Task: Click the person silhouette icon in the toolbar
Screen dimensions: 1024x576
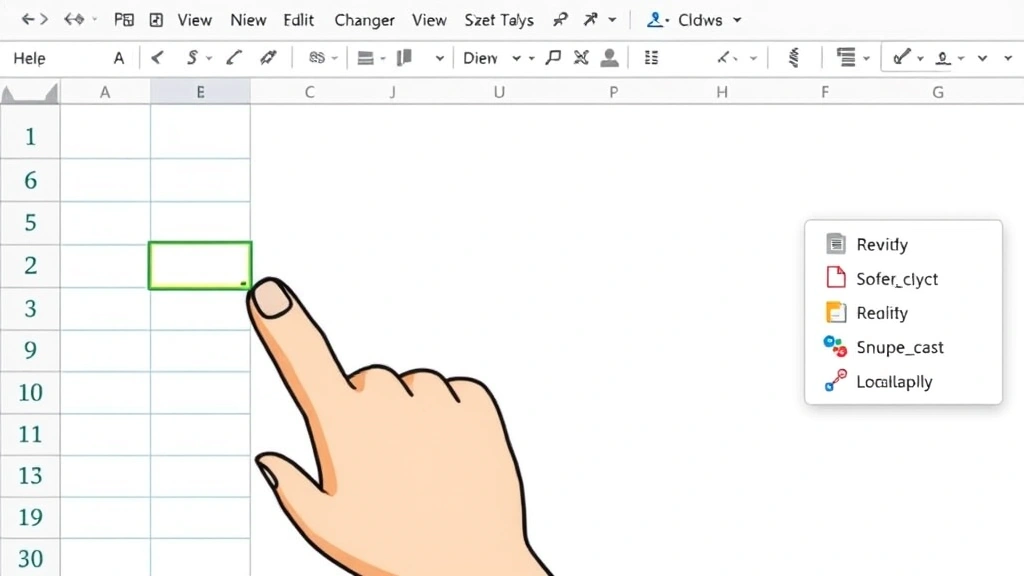Action: [608, 58]
